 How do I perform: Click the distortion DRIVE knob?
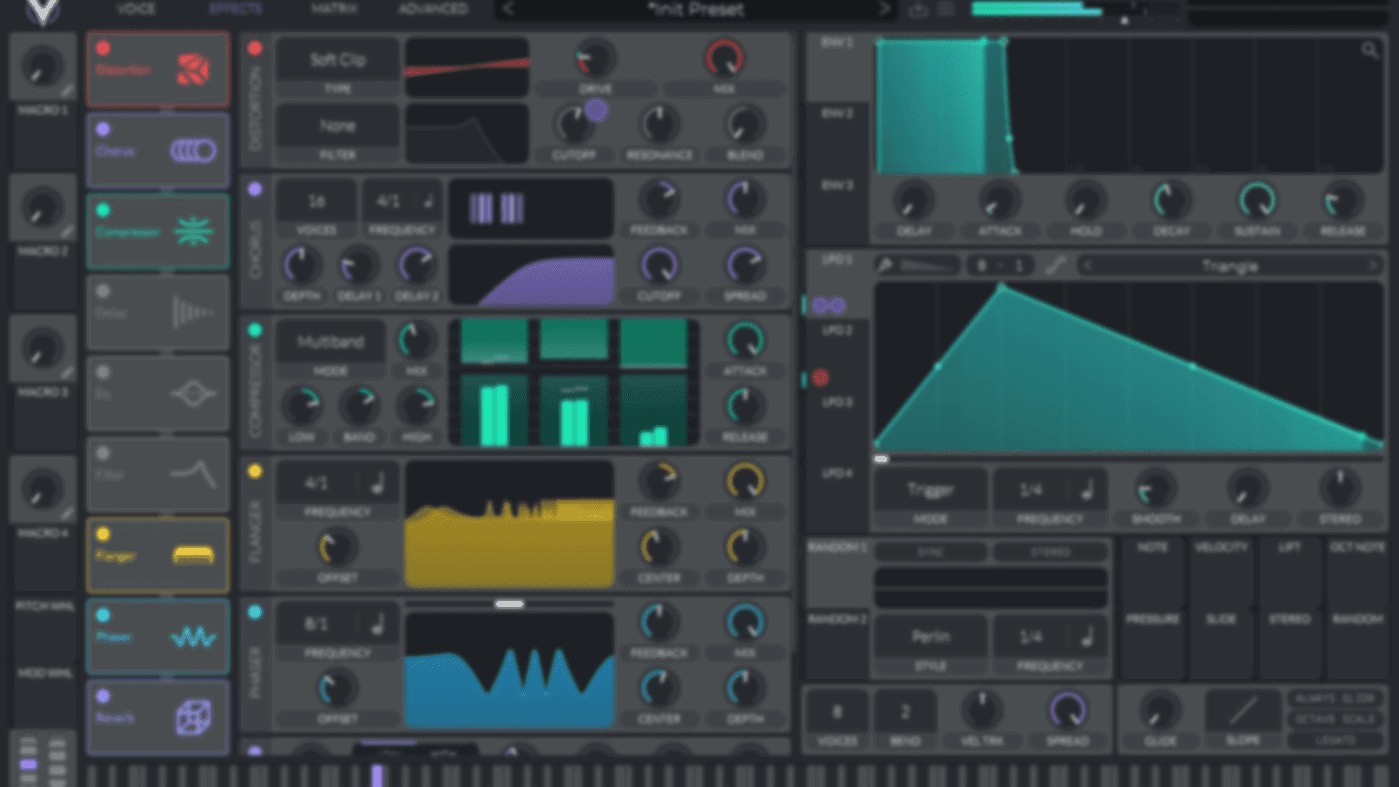595,59
